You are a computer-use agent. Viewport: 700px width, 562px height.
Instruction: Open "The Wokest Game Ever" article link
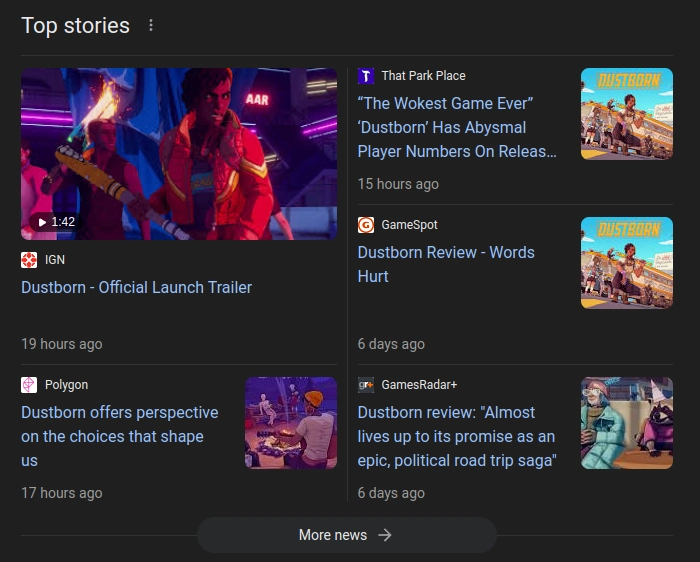[x=457, y=128]
